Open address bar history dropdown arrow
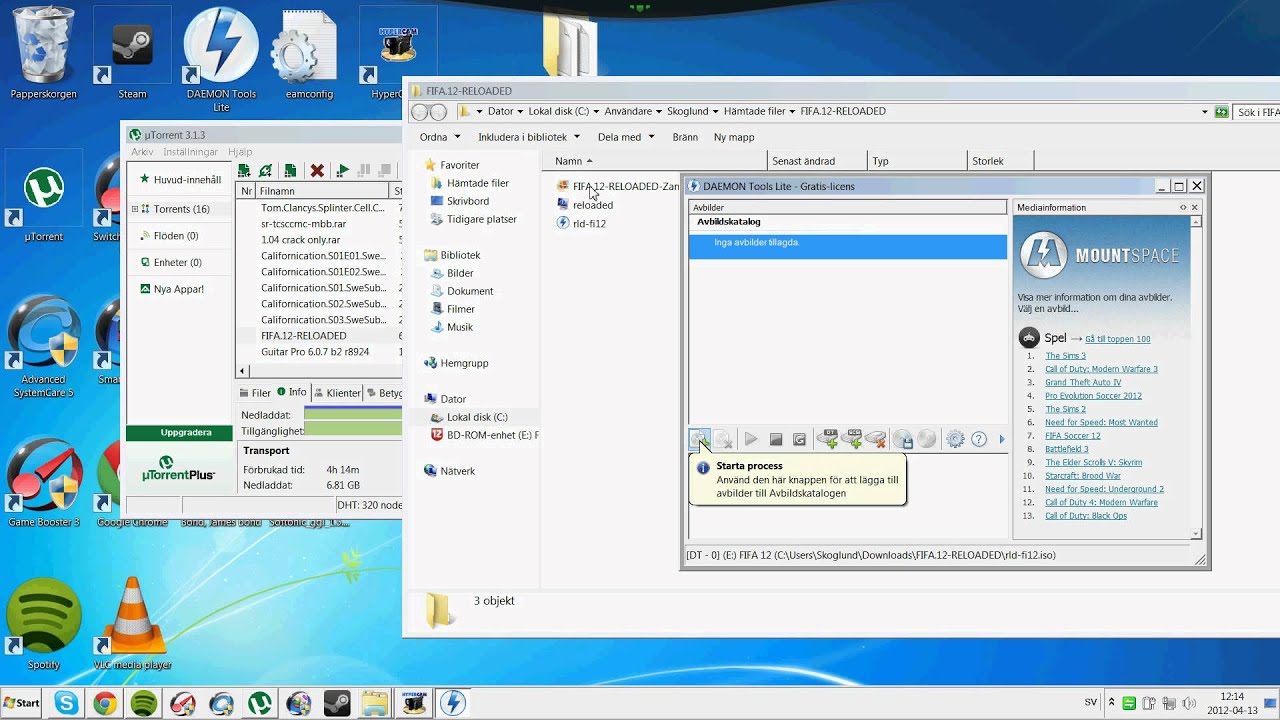The image size is (1280, 720). 1205,112
